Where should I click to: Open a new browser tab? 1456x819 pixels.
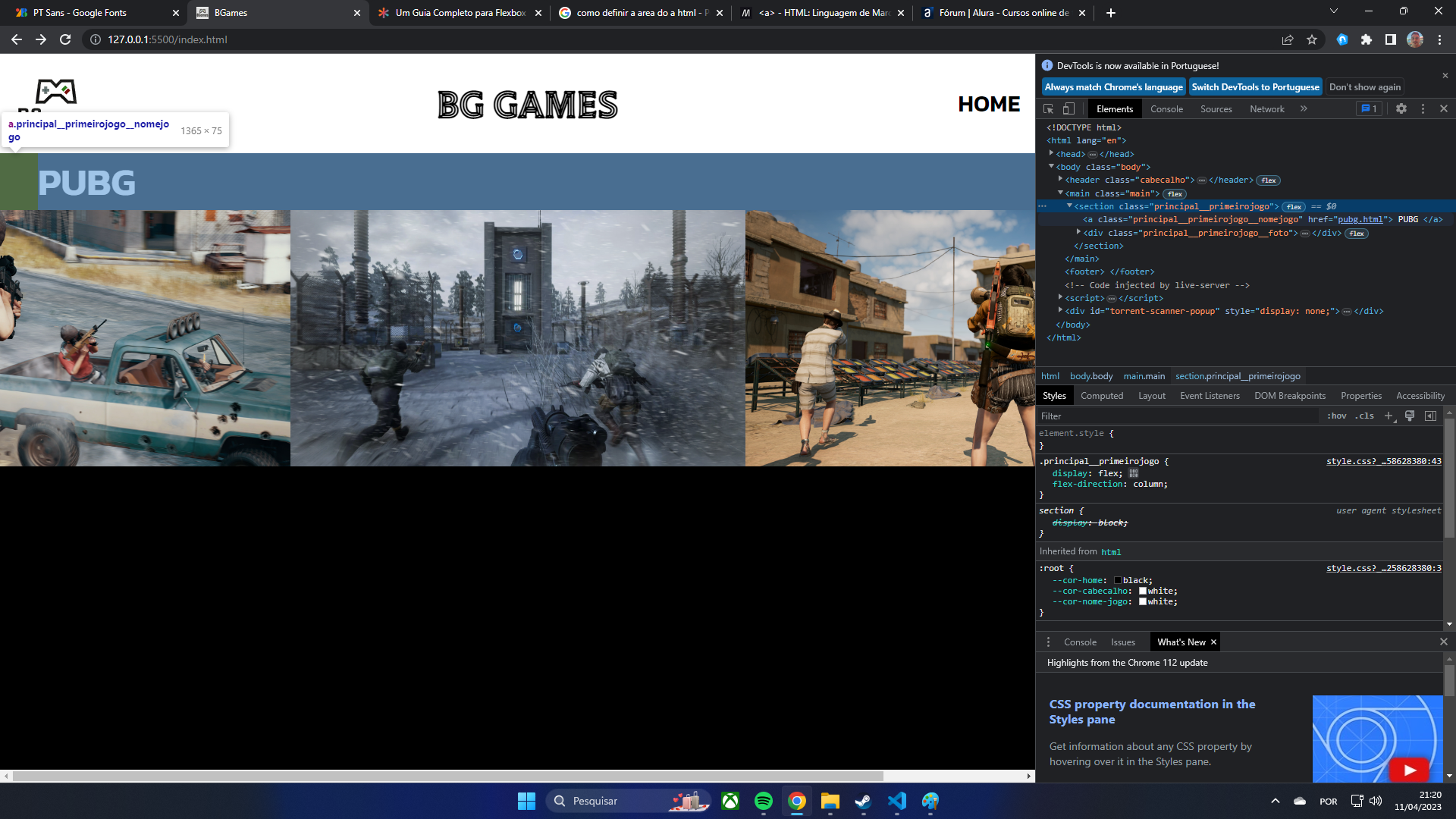pos(1111,13)
